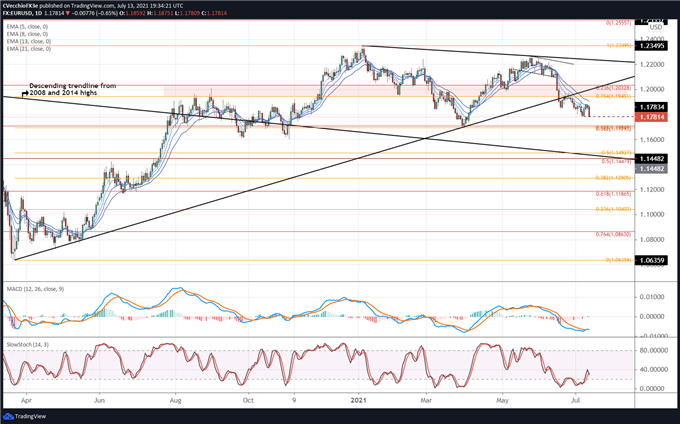This screenshot has height=424, width=680.
Task: Click the 1.20000 price axis value
Action: click(x=652, y=89)
